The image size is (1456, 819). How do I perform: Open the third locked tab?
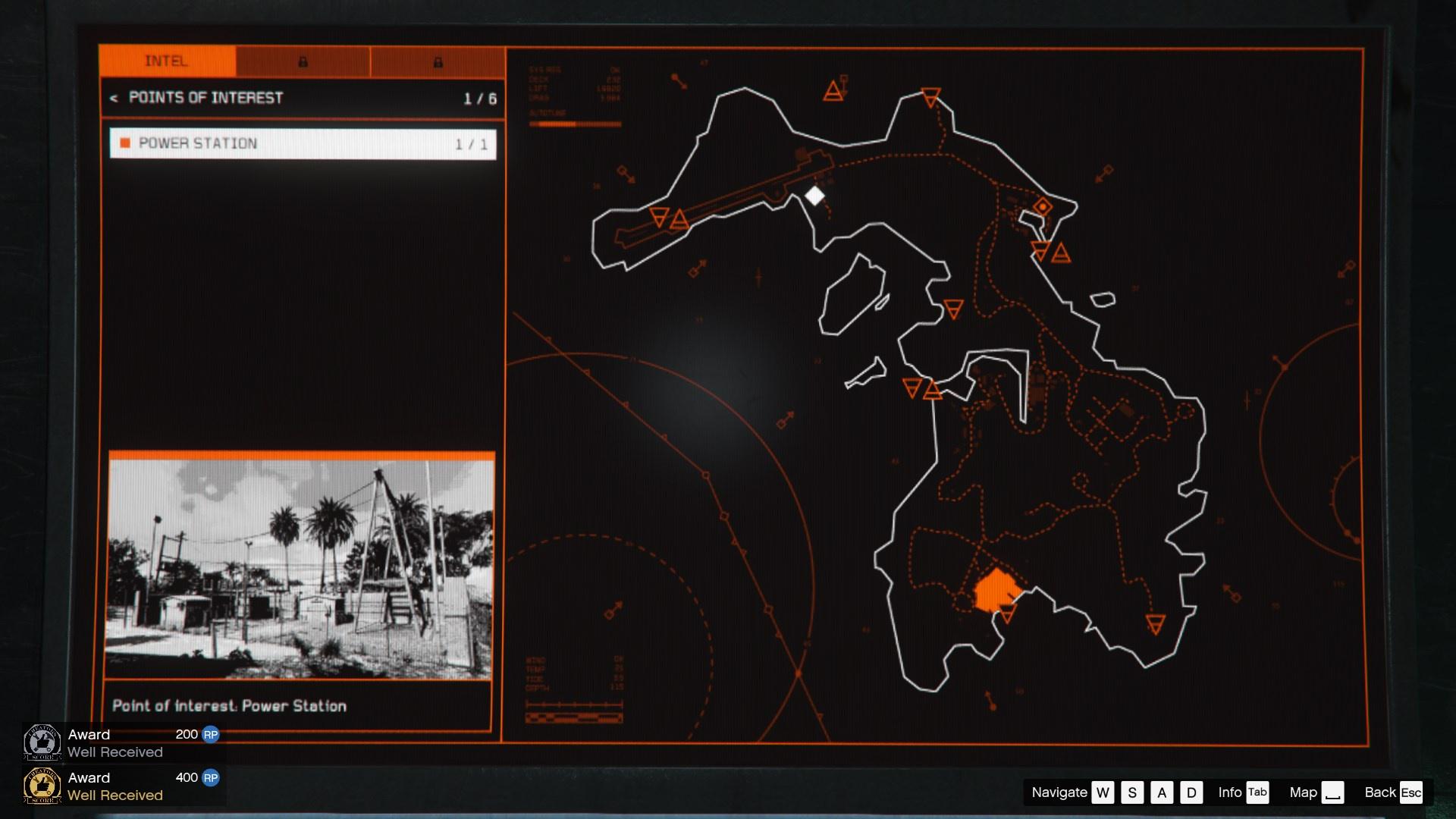click(438, 61)
